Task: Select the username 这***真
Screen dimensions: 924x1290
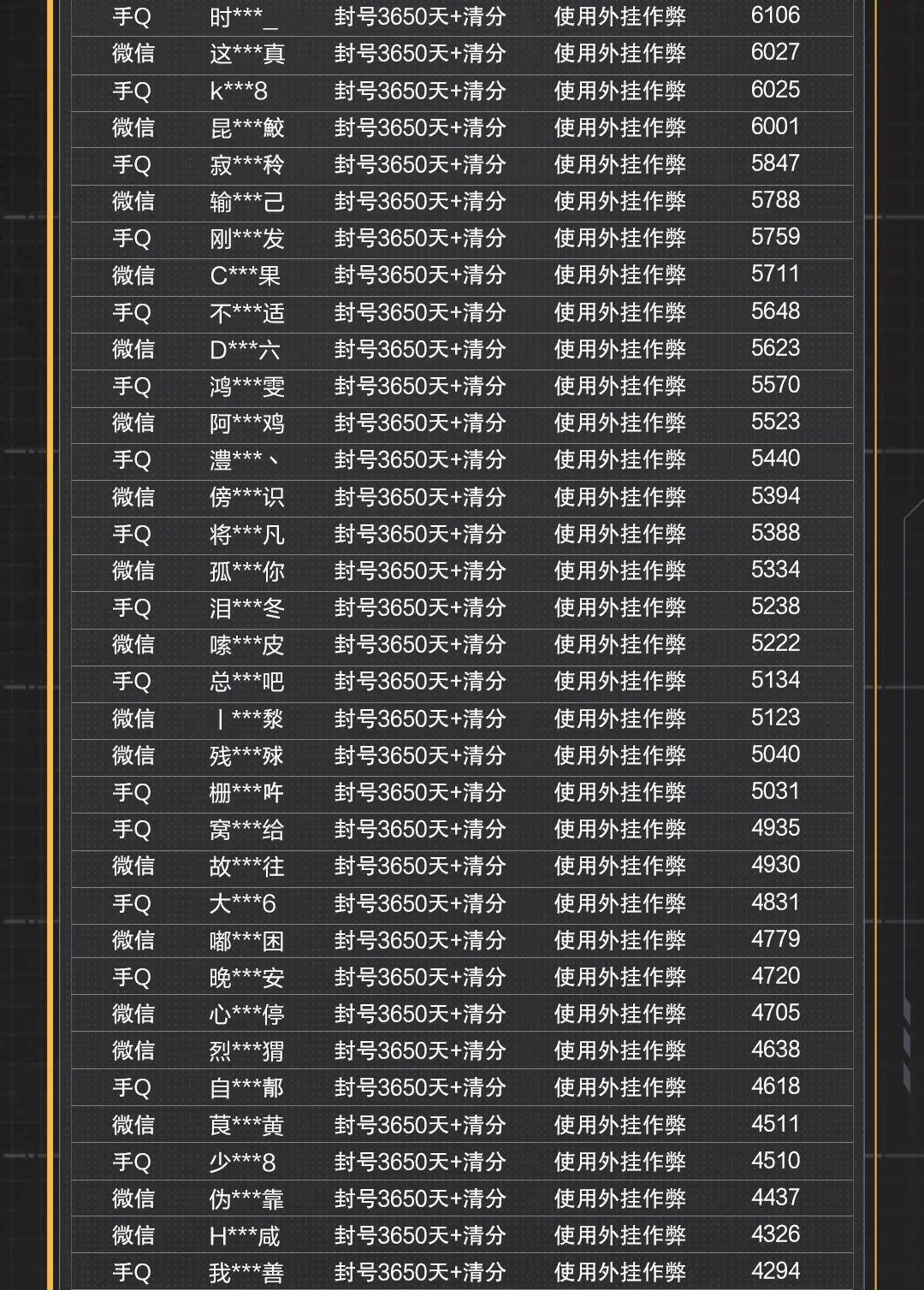Action: coord(247,54)
